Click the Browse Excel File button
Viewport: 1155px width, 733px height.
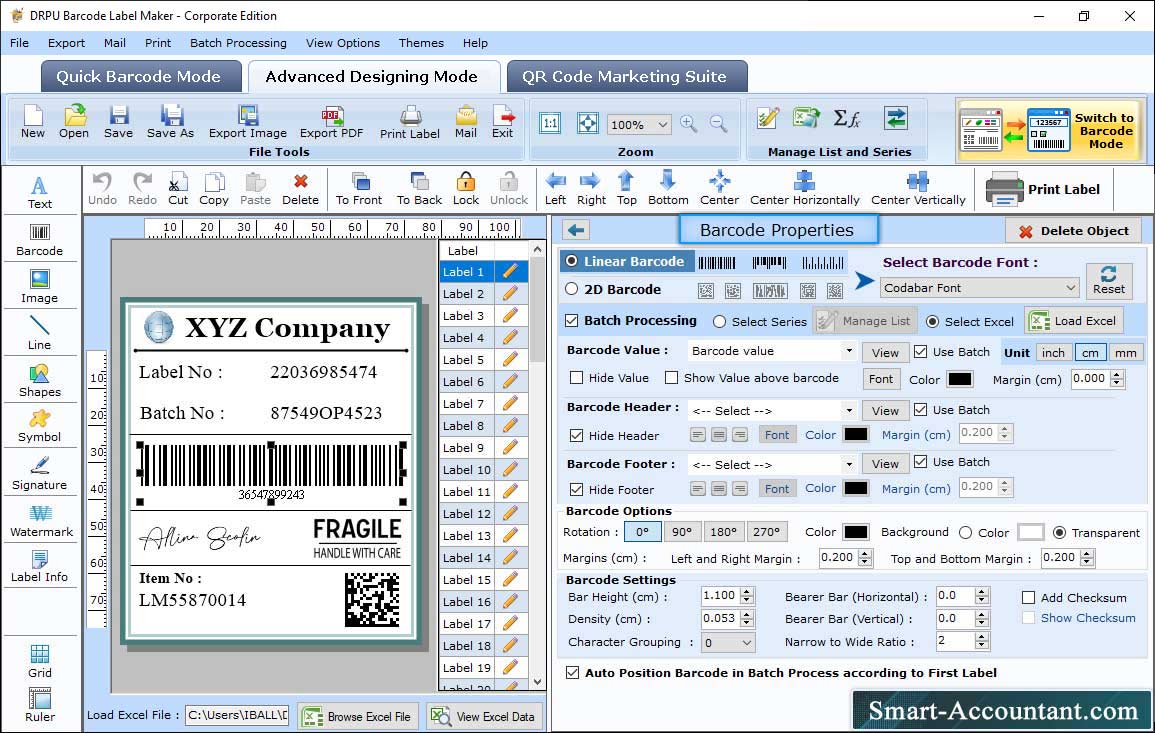[358, 716]
